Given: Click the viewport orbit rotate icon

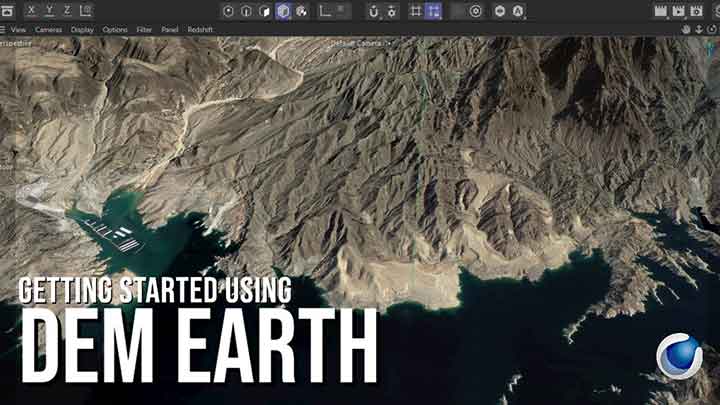Looking at the screenshot, I should pyautogui.click(x=712, y=29).
